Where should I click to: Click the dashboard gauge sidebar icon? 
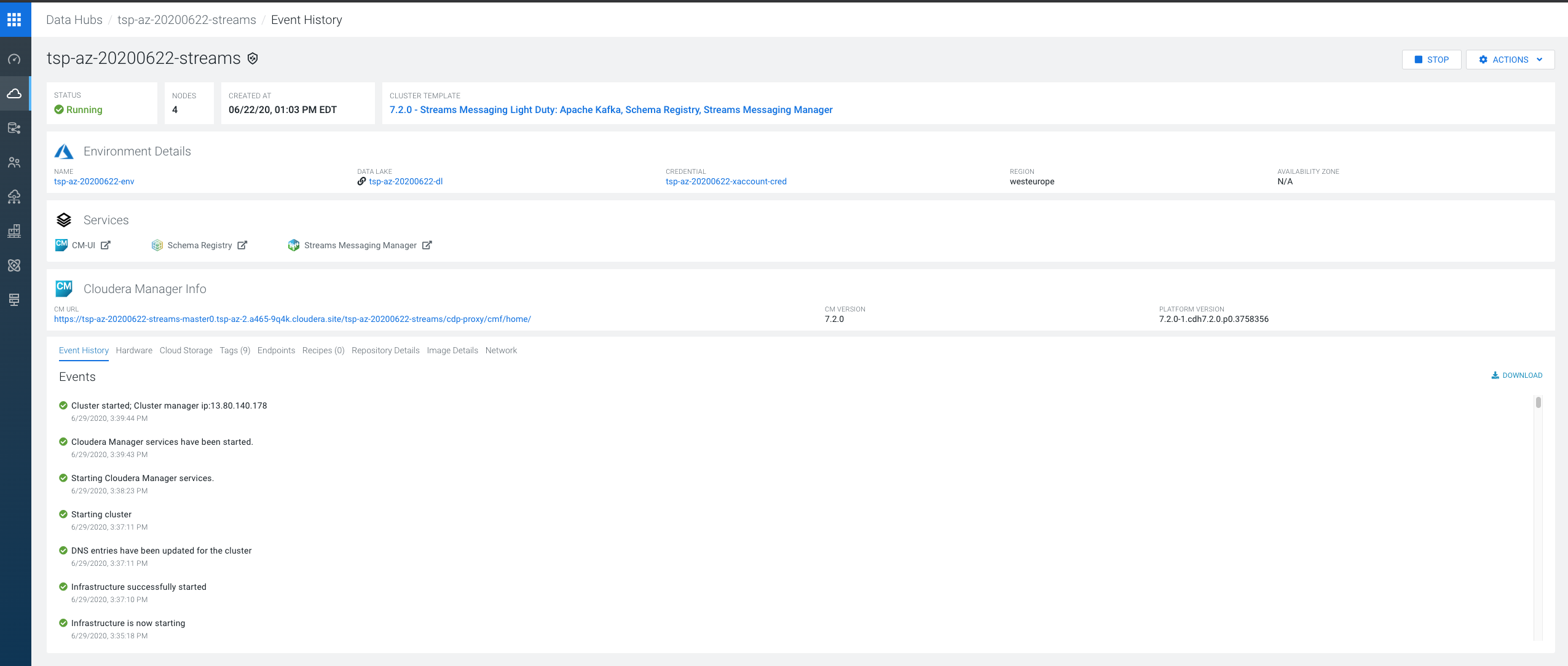[14, 59]
